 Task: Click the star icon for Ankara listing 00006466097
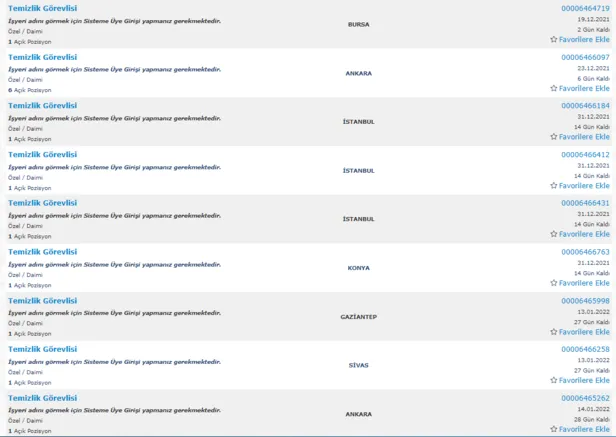point(554,88)
